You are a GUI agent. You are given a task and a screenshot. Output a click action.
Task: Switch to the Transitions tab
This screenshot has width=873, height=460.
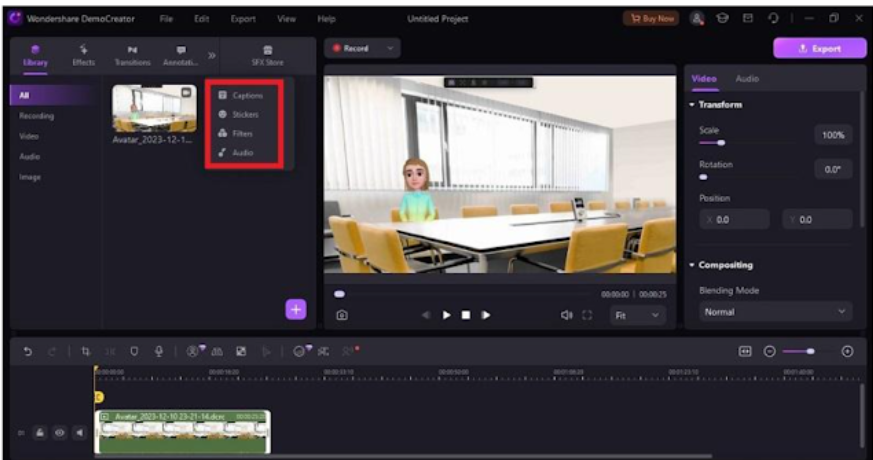(x=133, y=56)
